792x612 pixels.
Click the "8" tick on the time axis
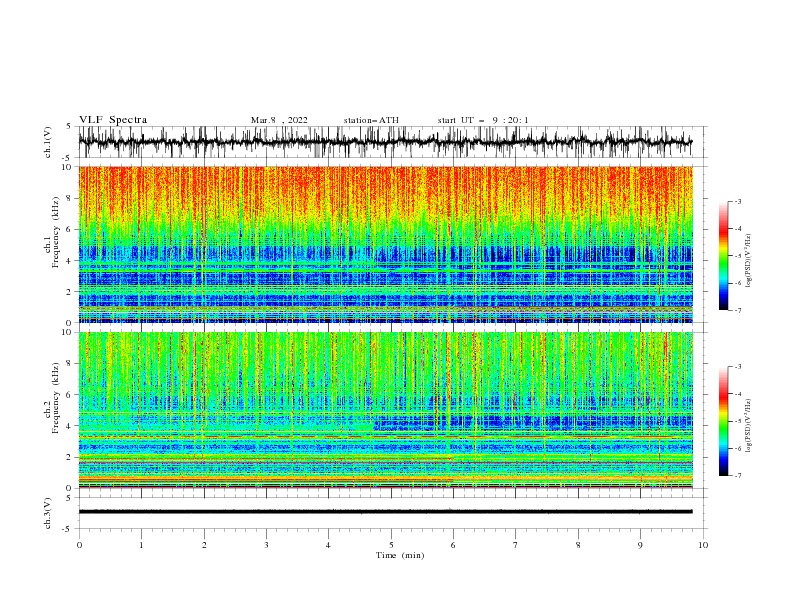[578, 545]
